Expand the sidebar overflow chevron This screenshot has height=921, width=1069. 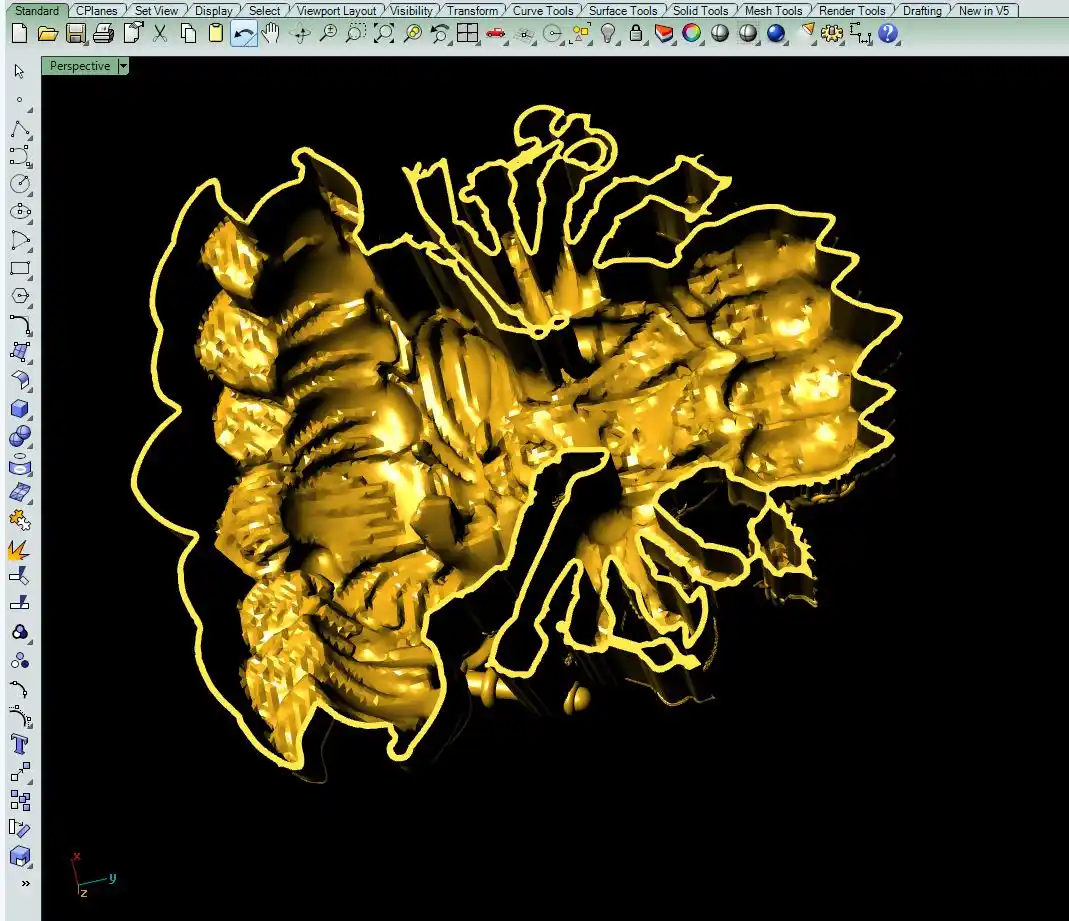(24, 883)
